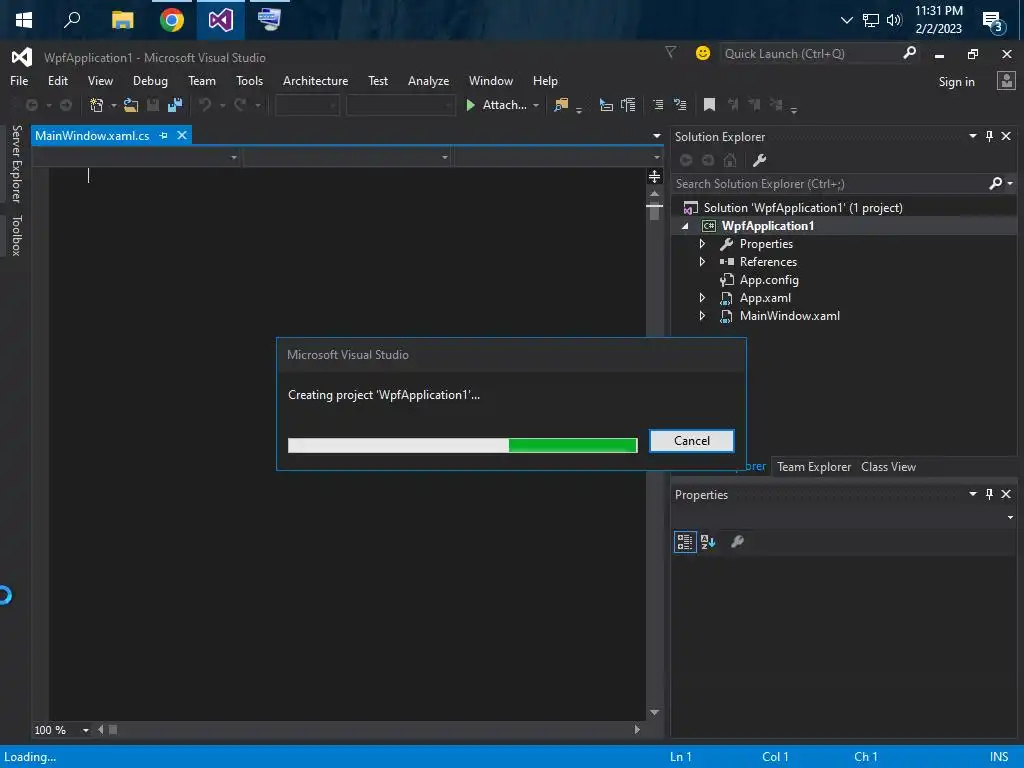Switch to the Team Explorer tab
The width and height of the screenshot is (1024, 768).
(x=814, y=467)
